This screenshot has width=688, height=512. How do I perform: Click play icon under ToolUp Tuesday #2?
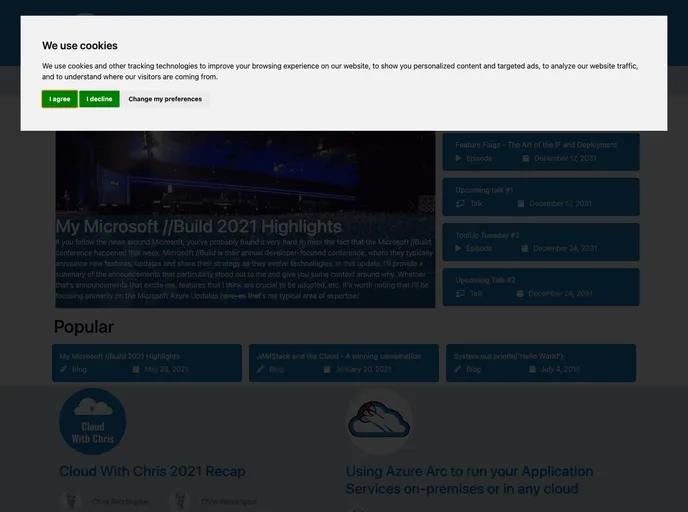coord(459,248)
